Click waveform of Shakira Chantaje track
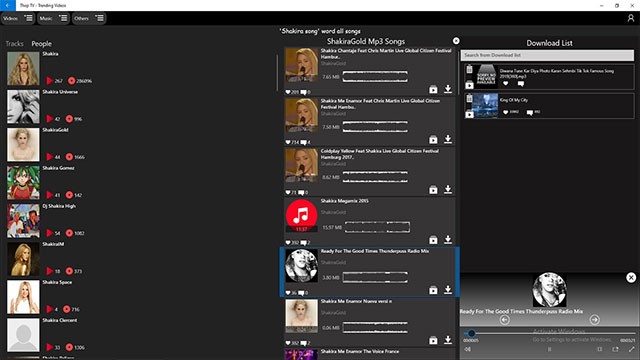Screen dimensions: 640x360 point(375,76)
